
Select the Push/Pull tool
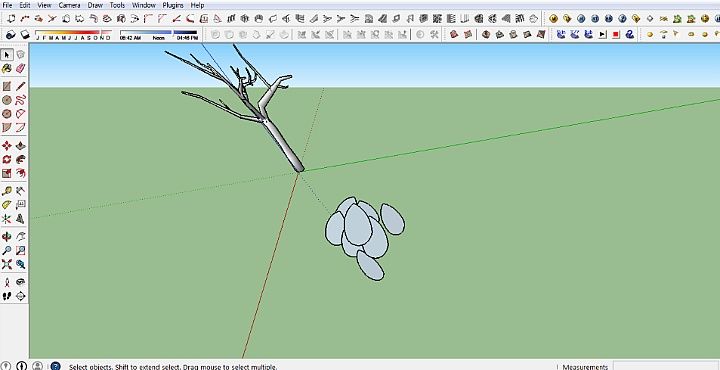tap(21, 146)
